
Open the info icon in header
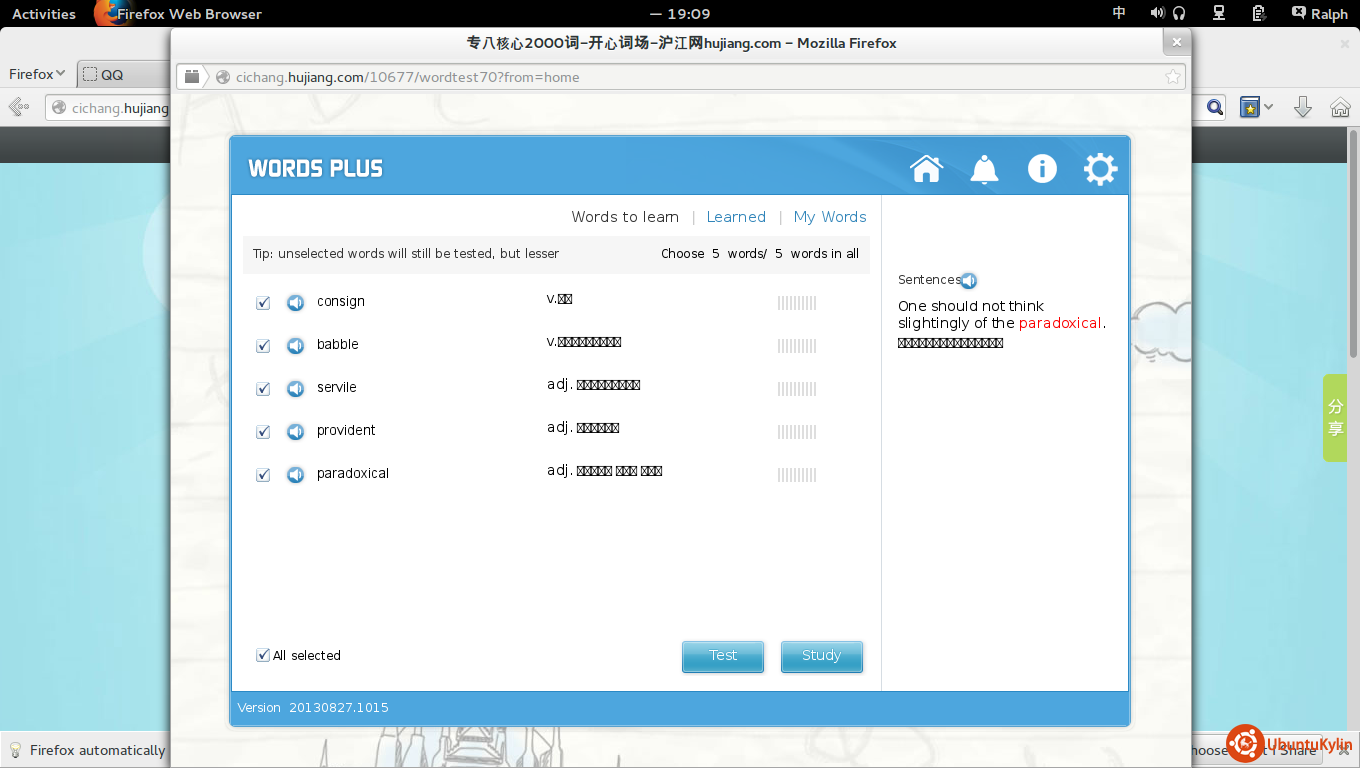click(x=1042, y=169)
